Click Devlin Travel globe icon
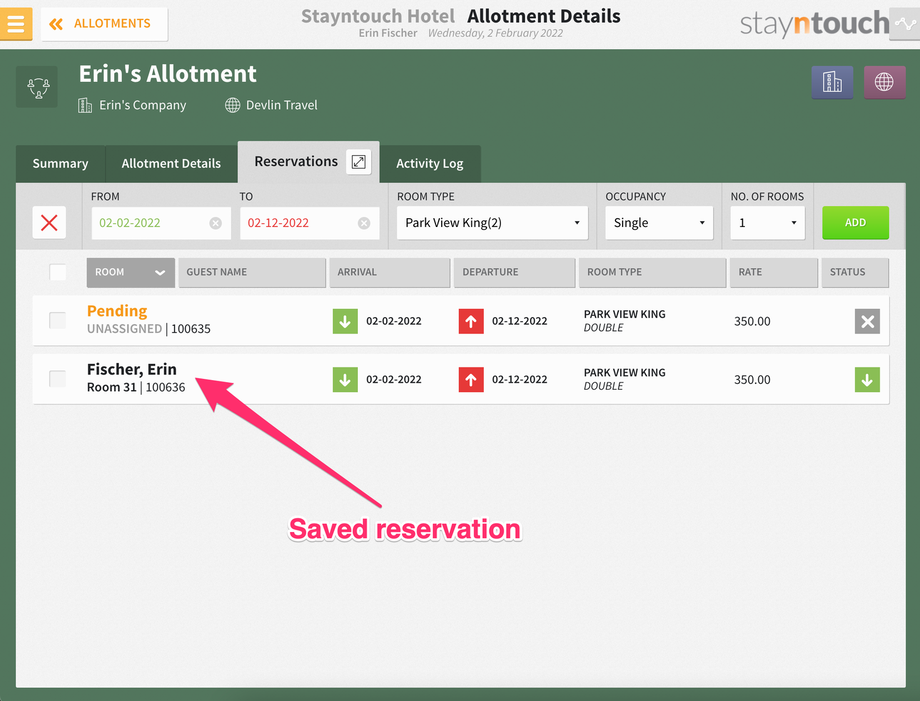 [232, 105]
